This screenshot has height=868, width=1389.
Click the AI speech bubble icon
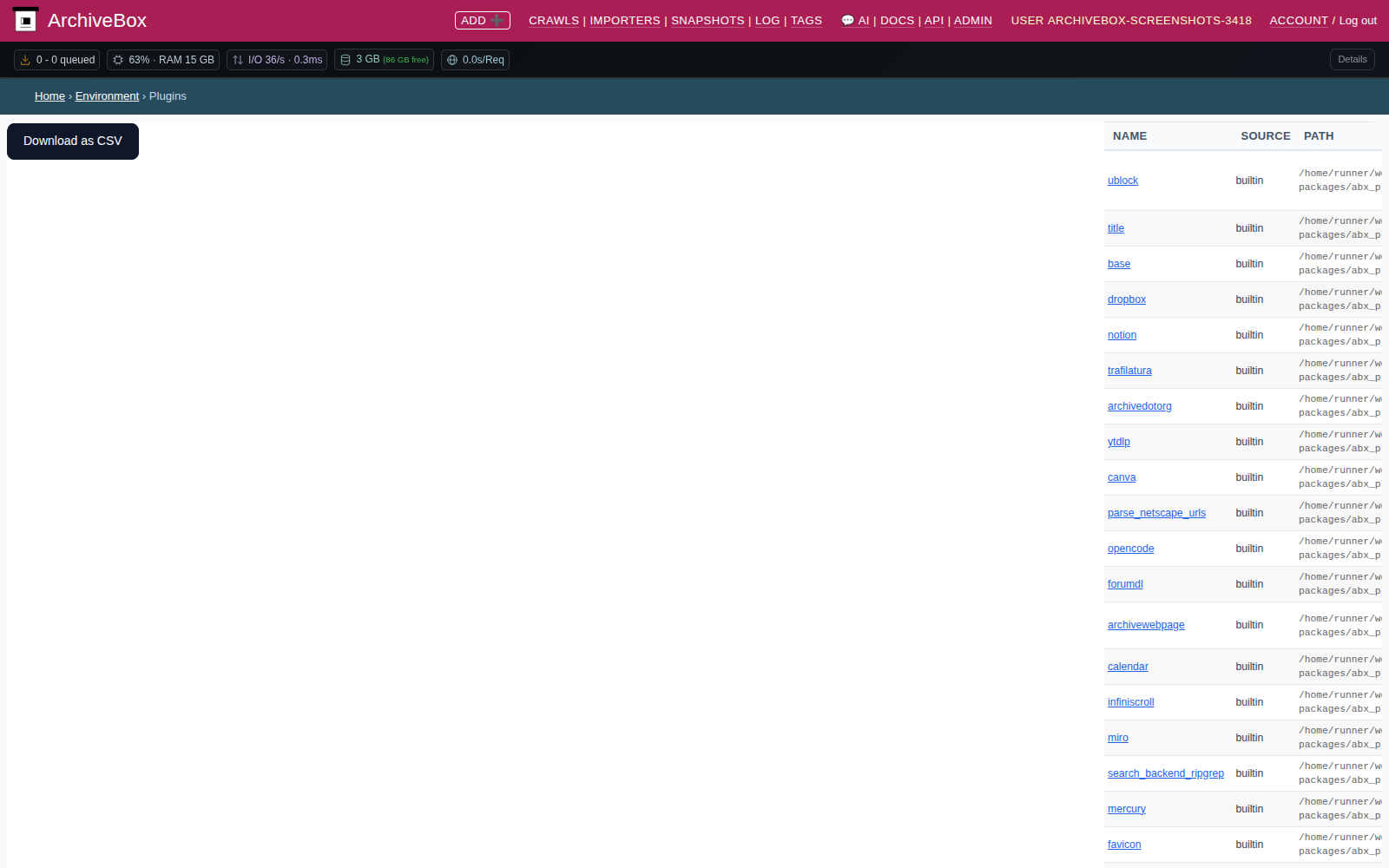847,20
